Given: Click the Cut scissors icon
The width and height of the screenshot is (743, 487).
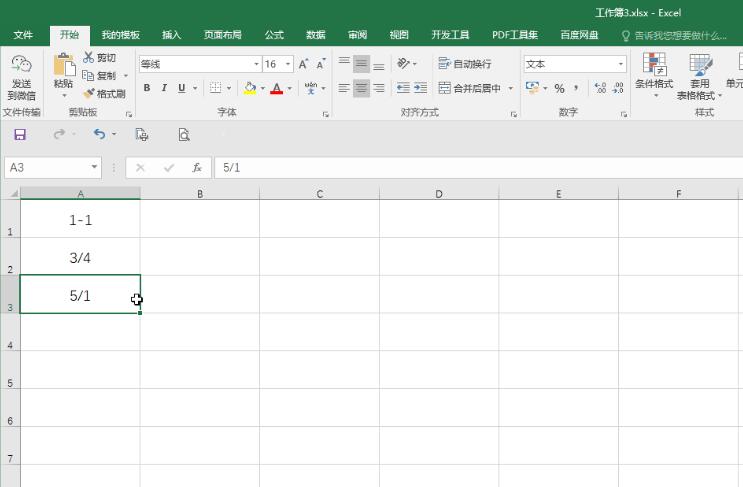Looking at the screenshot, I should (x=89, y=58).
